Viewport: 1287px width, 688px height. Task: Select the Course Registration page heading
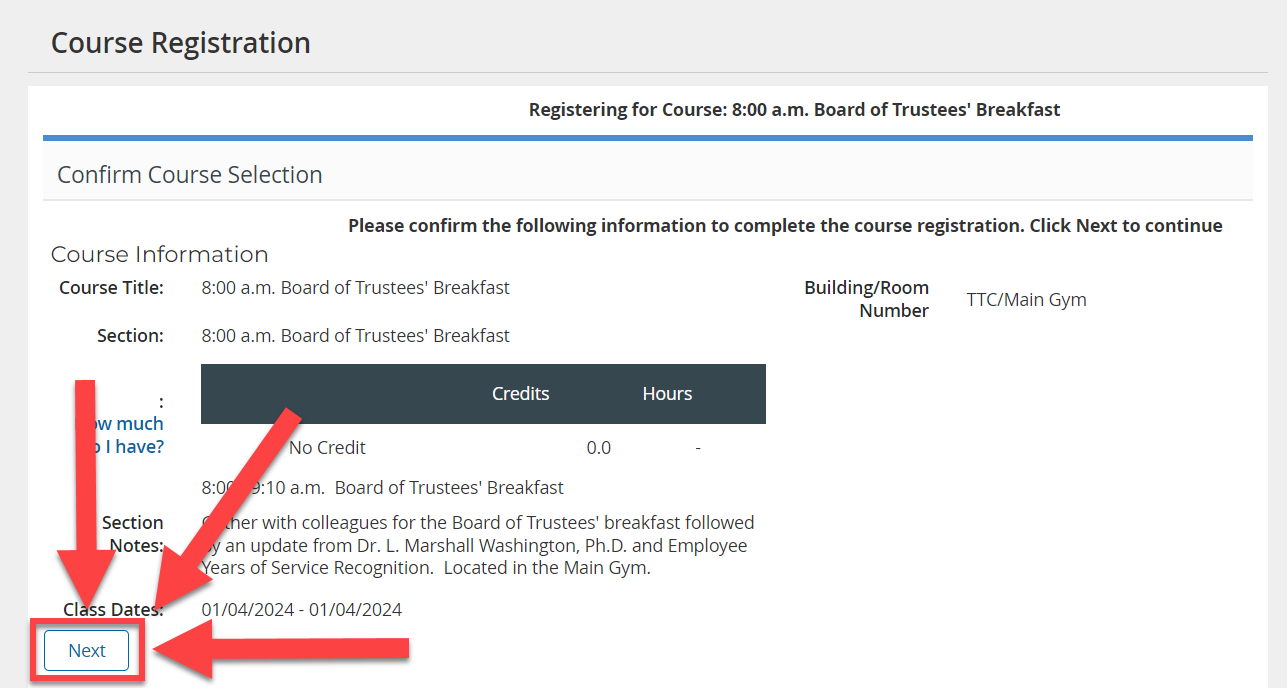181,43
